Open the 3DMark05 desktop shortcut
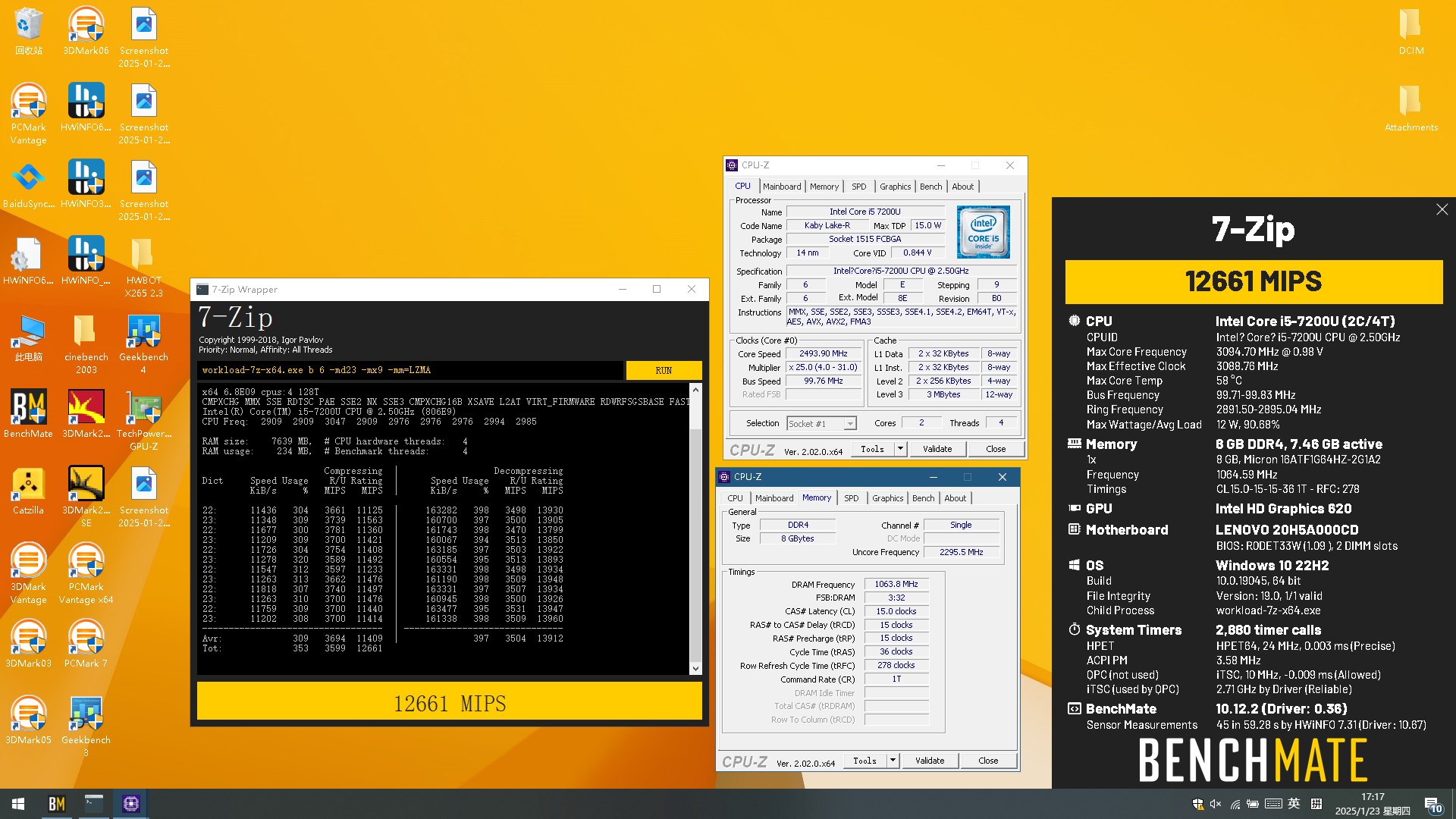This screenshot has width=1456, height=819. (x=28, y=720)
